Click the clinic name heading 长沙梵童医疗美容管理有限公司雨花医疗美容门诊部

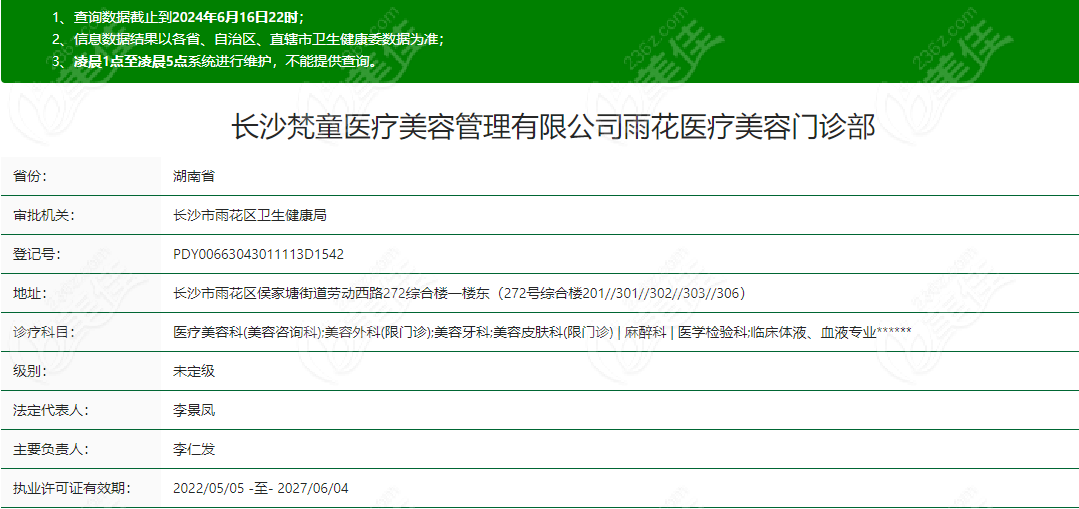coord(552,129)
